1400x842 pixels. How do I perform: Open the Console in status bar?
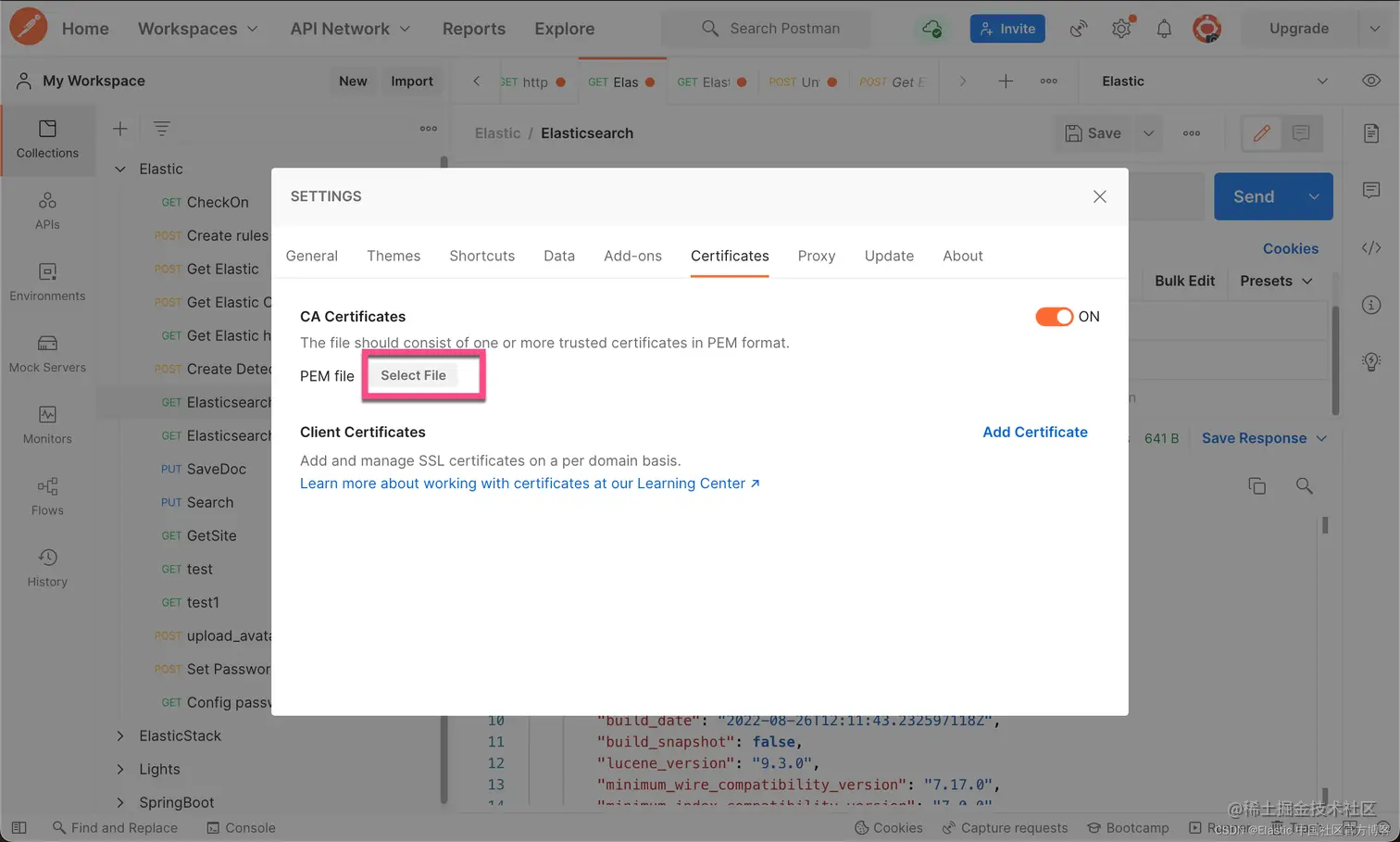click(241, 828)
